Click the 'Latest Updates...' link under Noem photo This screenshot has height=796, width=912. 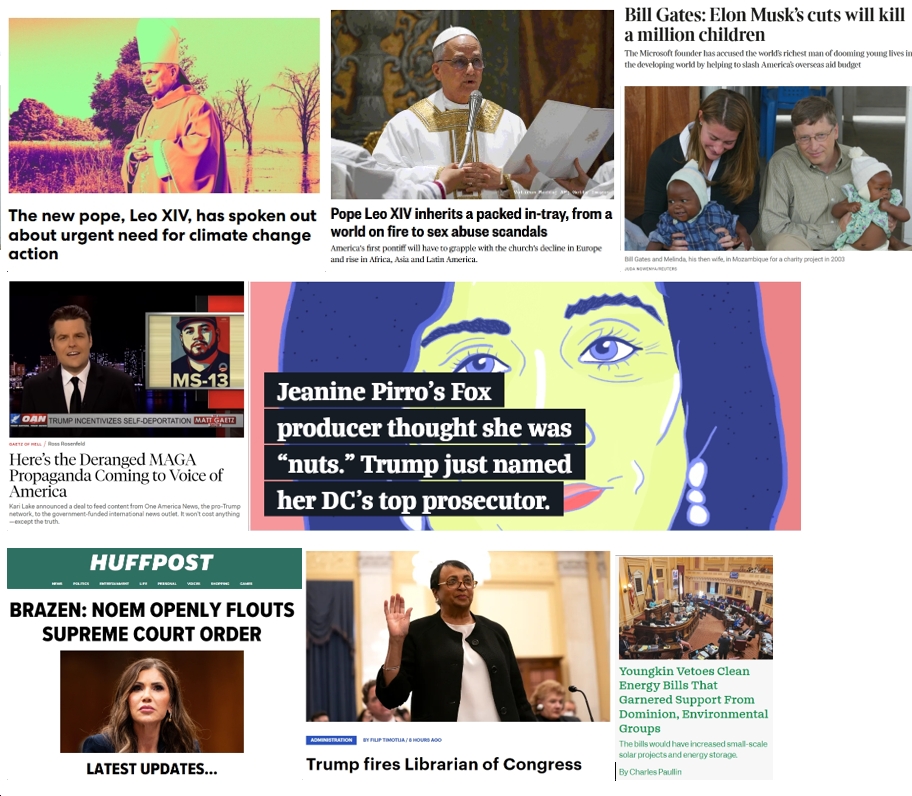(x=152, y=769)
